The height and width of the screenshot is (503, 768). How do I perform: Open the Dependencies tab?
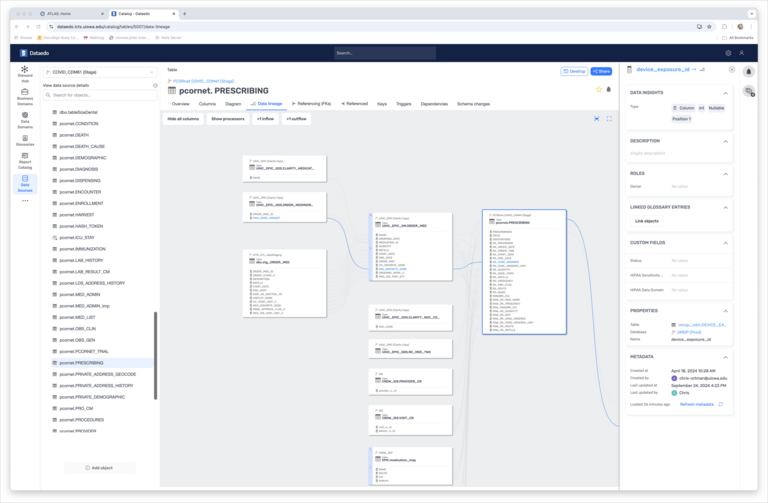[x=434, y=104]
